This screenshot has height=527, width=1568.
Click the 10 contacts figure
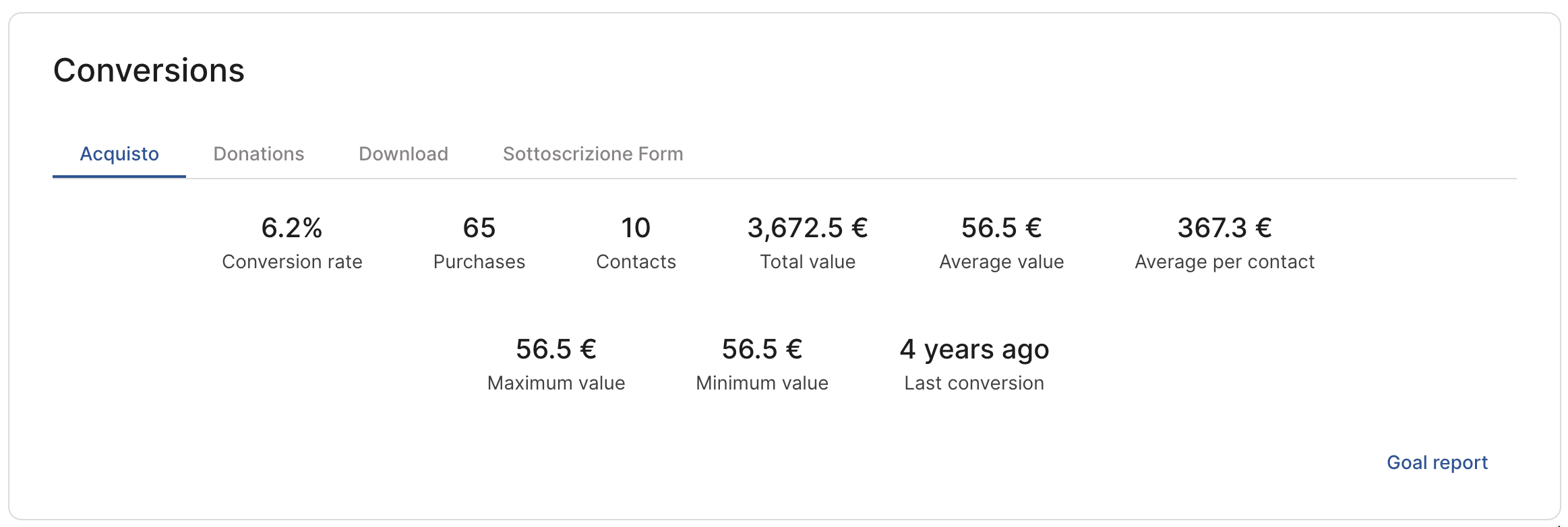(636, 228)
